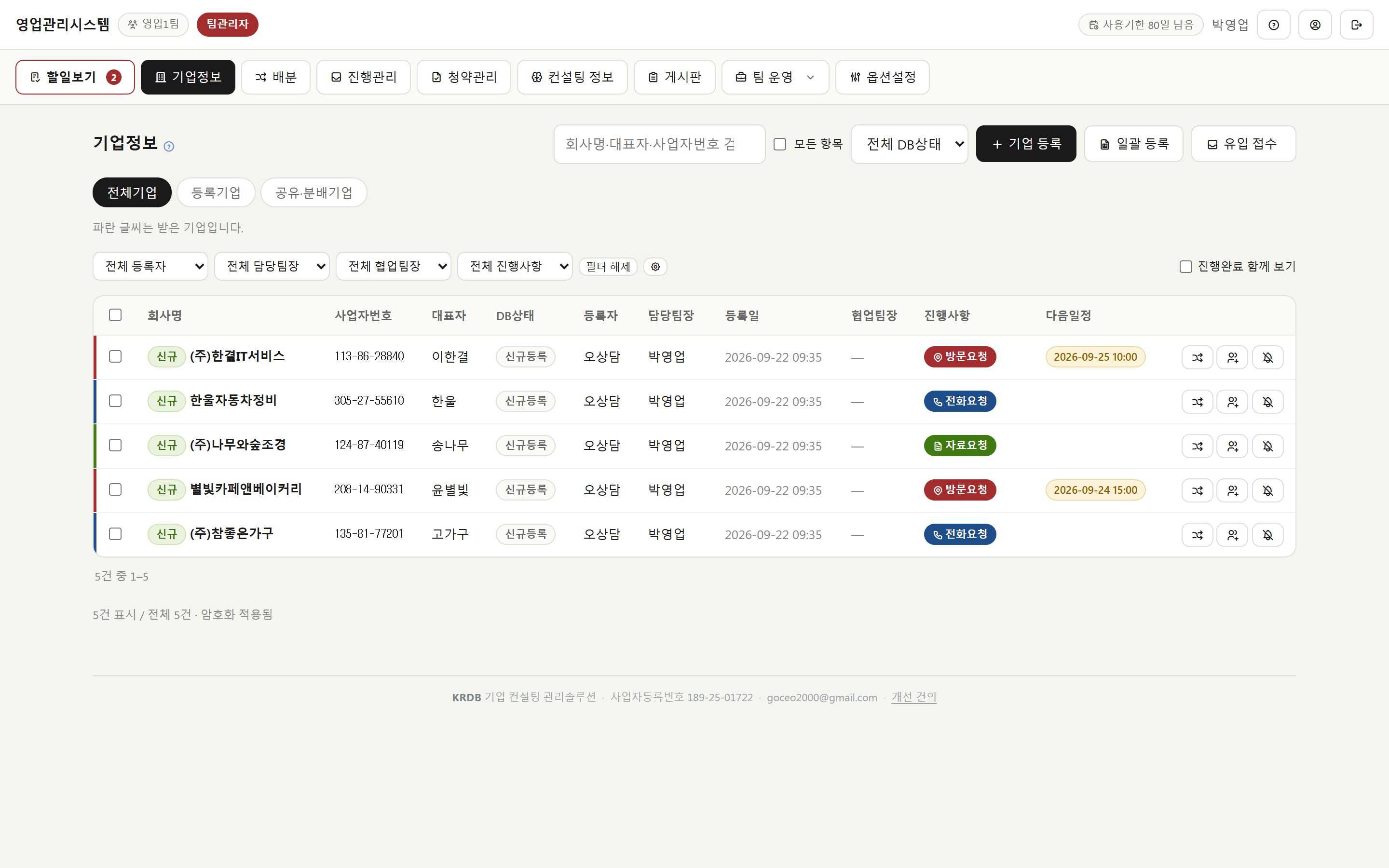
Task: Click add-person icon for 한울자동차정비 row
Action: pos(1232,402)
